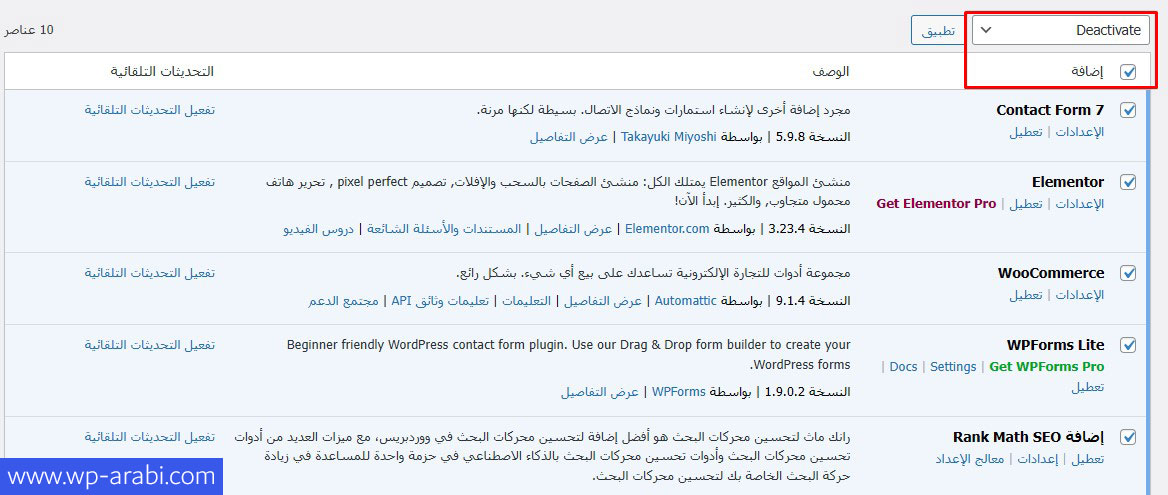
Task: Open Contact Form 7 الإعدادات settings link
Action: 1079,132
